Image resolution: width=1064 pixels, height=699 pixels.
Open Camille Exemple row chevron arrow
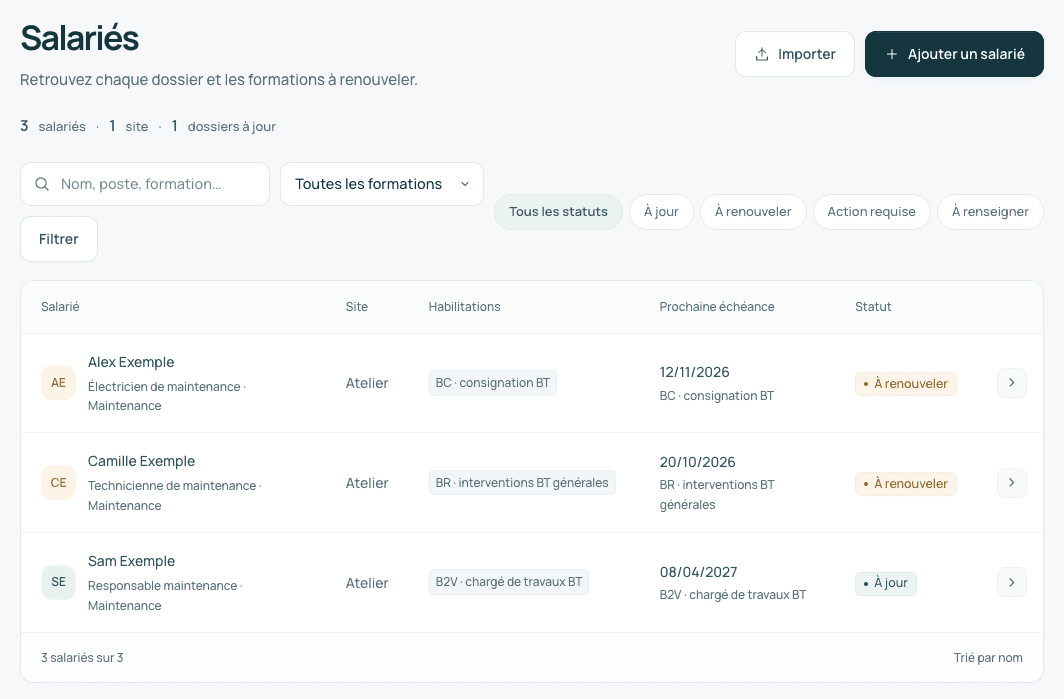pos(1012,483)
